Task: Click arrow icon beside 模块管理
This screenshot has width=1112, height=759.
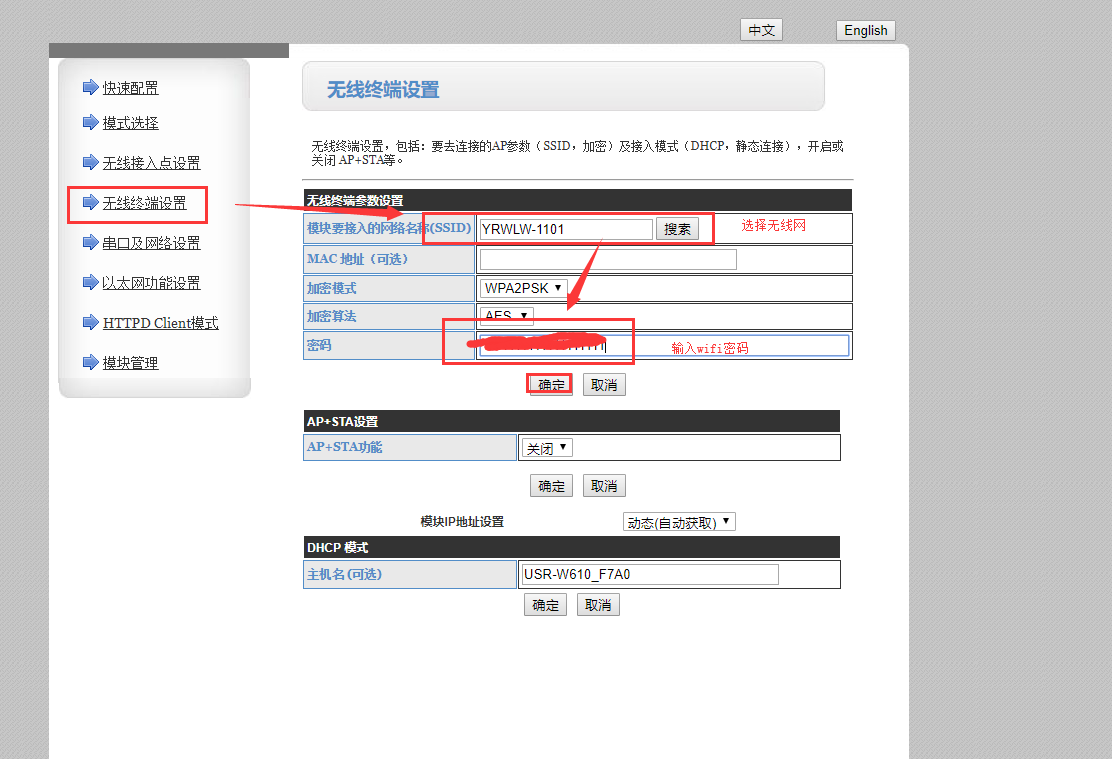Action: click(x=90, y=363)
